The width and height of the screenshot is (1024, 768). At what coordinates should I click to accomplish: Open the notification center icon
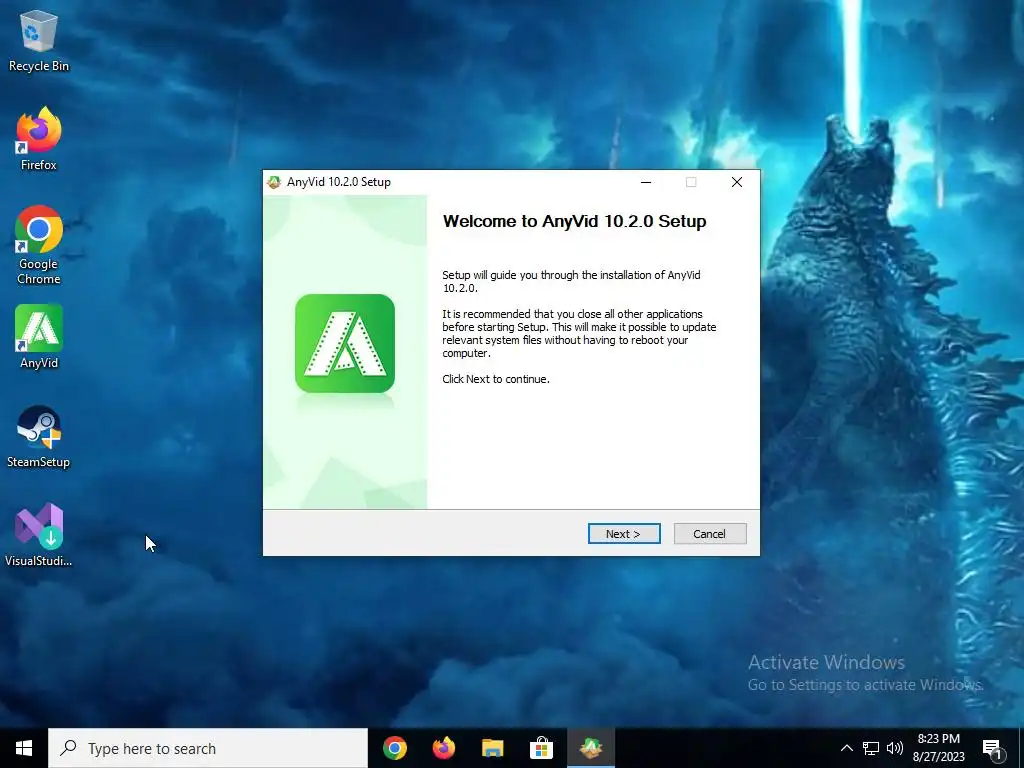992,749
